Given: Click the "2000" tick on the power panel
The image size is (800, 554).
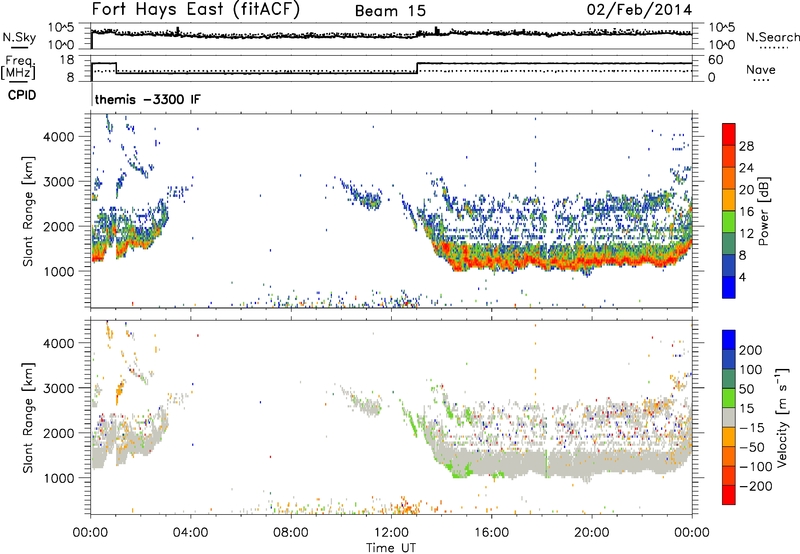Looking at the screenshot, I should coord(58,226).
